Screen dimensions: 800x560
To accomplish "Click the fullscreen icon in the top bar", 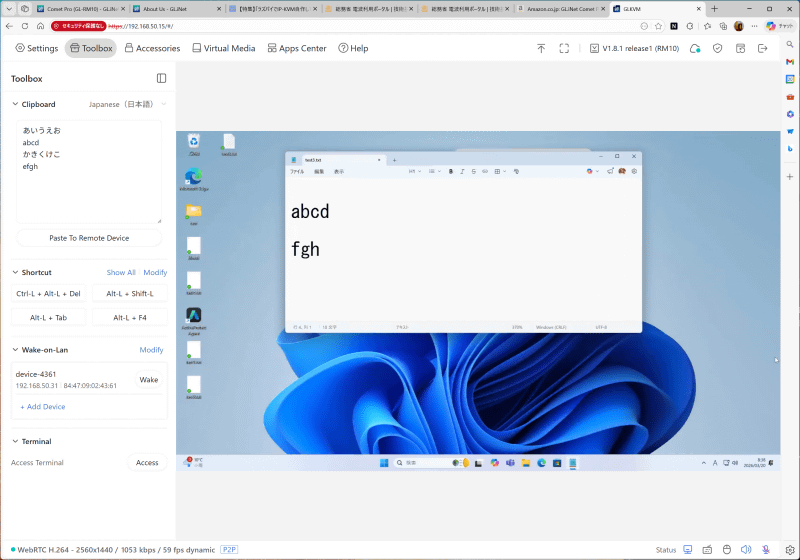I will (564, 48).
